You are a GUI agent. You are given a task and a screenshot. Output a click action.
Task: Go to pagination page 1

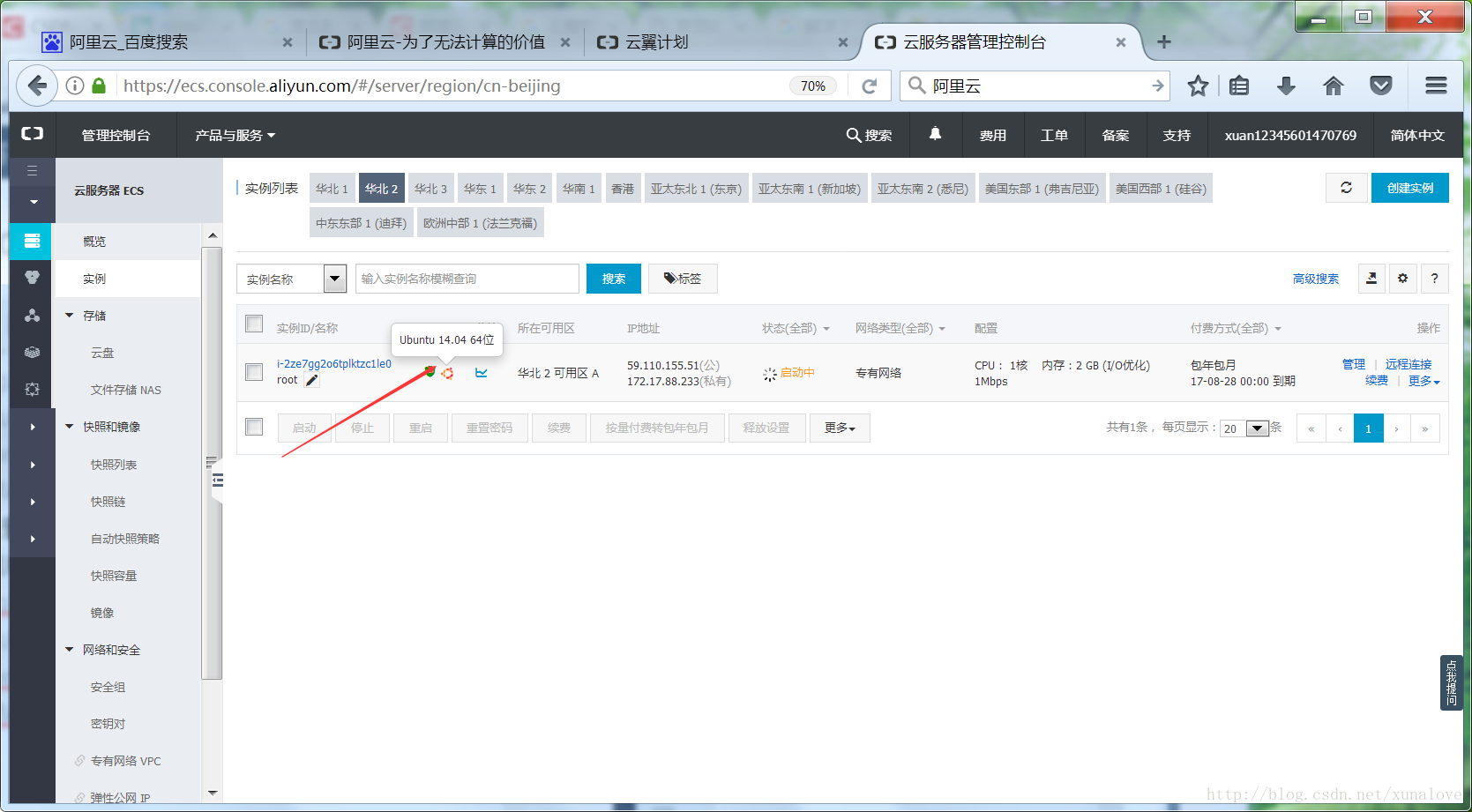(1368, 428)
